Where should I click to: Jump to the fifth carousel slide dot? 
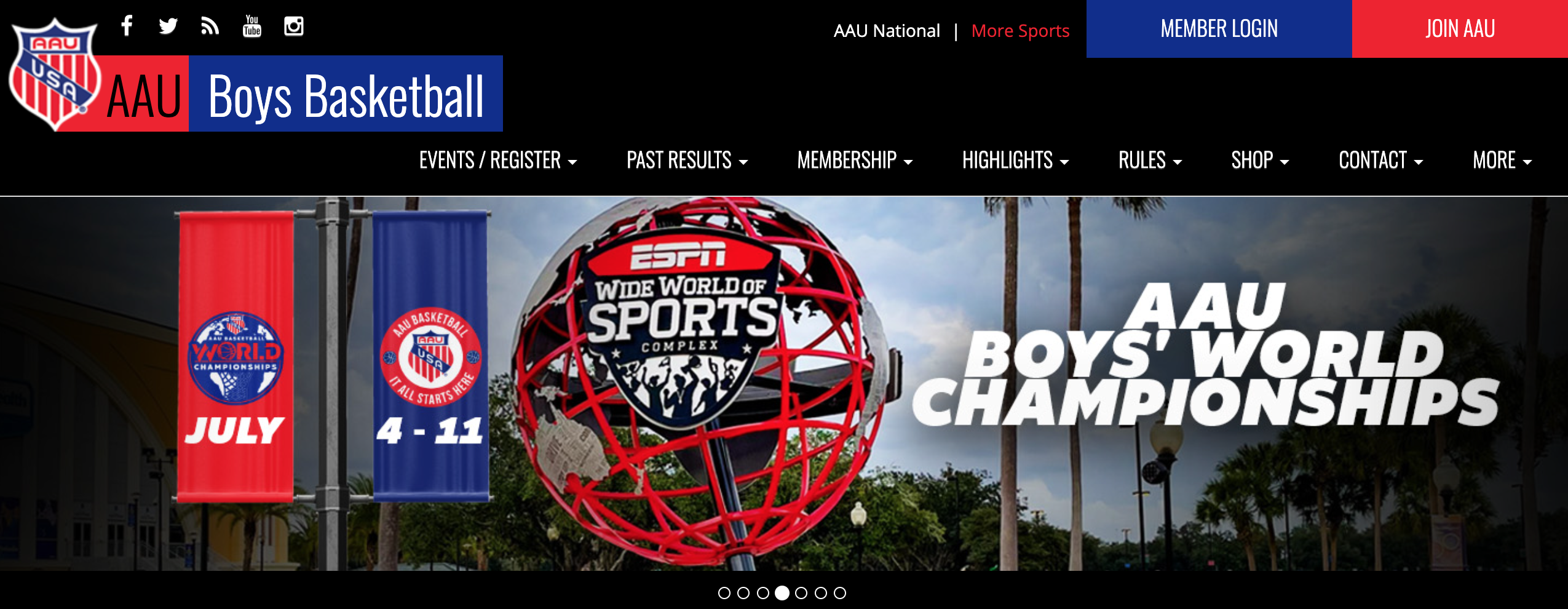(x=801, y=593)
